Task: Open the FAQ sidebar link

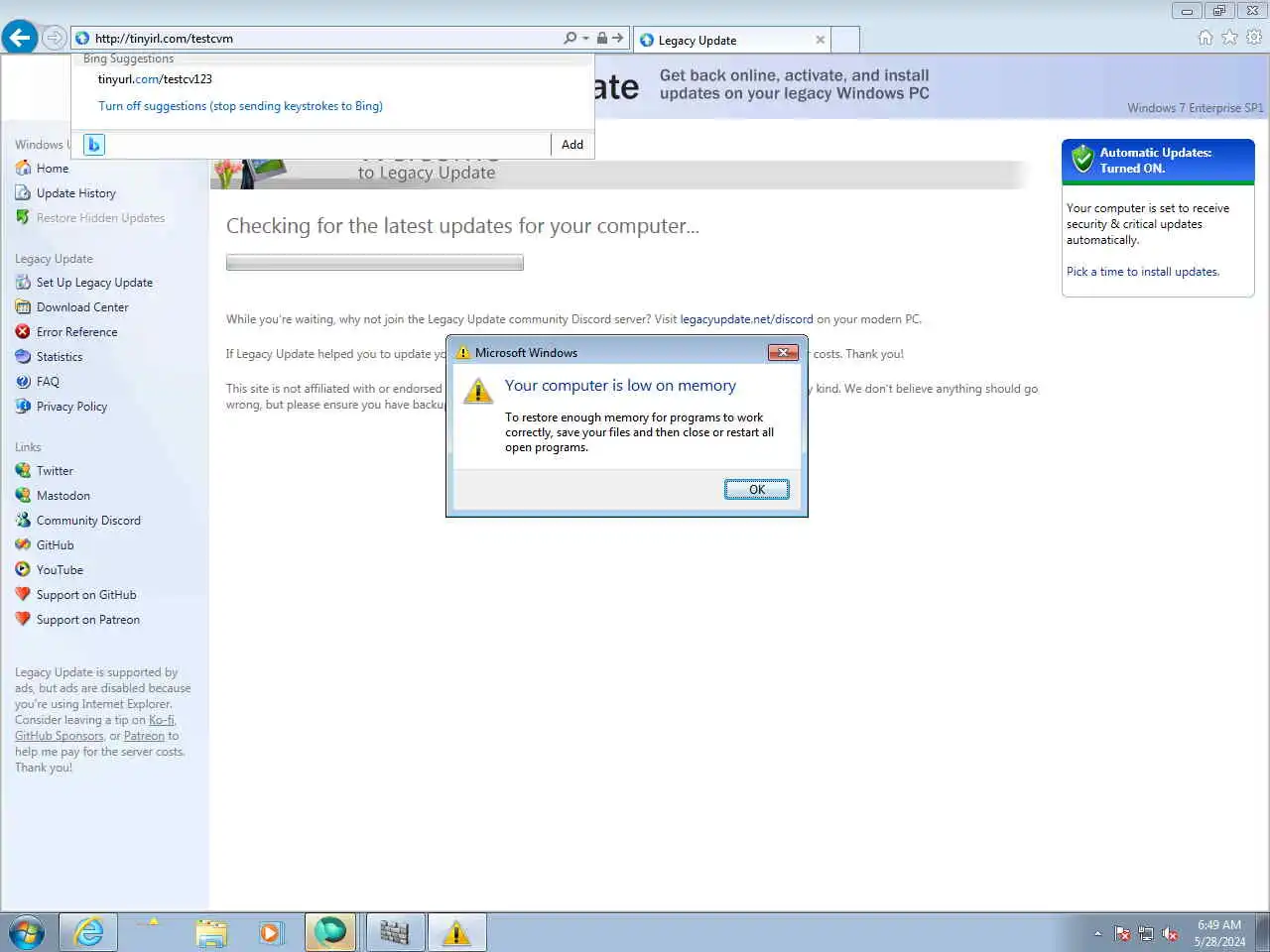Action: click(x=48, y=382)
